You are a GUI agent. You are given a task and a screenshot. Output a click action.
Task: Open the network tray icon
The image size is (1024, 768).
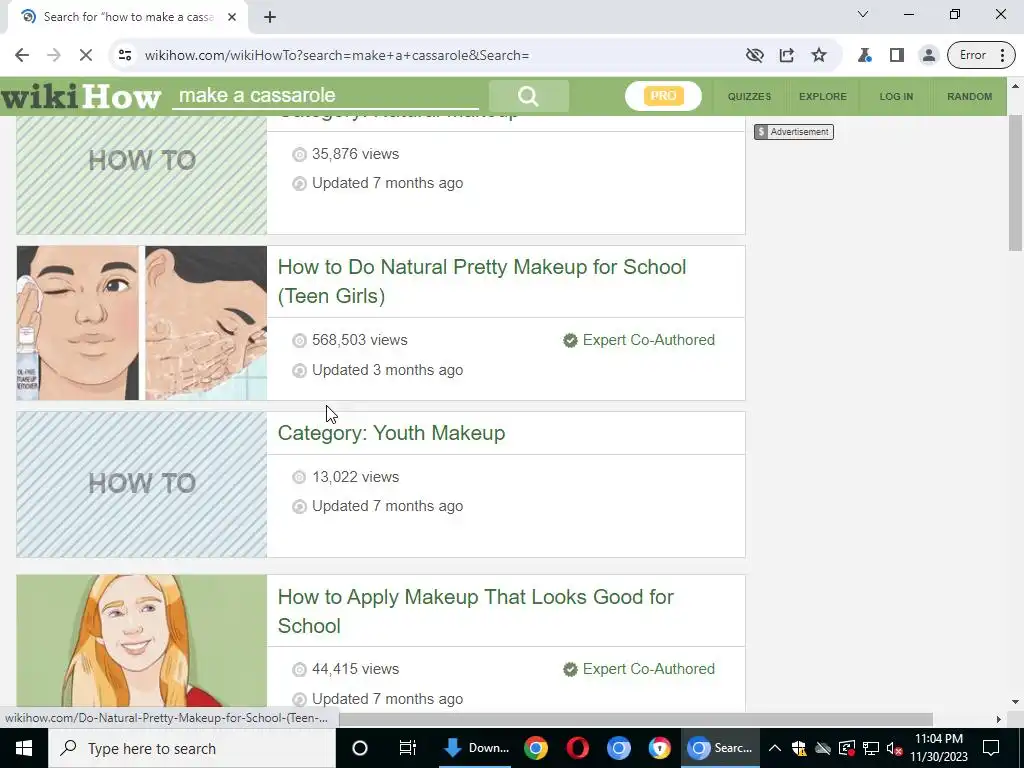[871, 748]
